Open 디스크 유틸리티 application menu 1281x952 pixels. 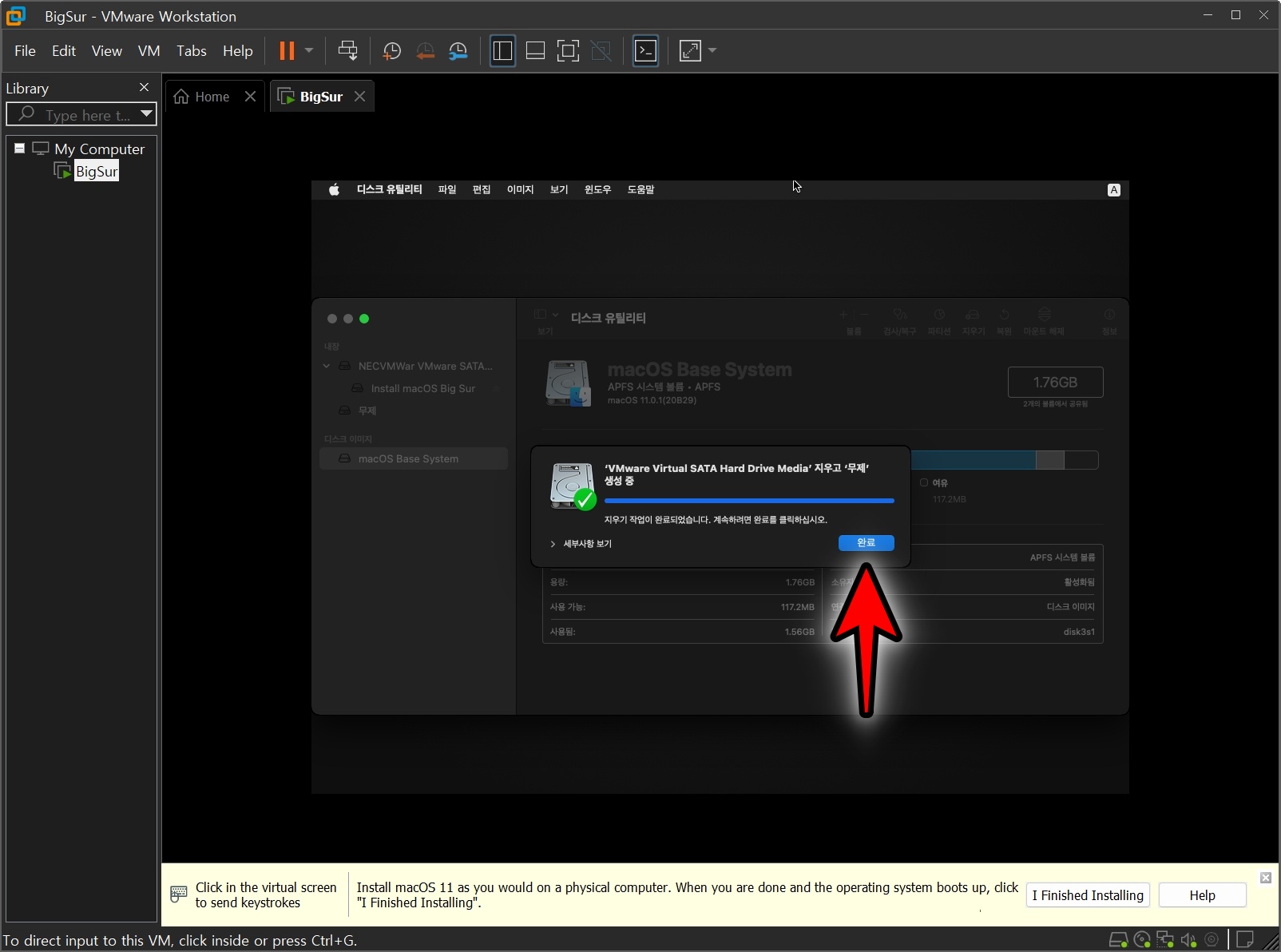pyautogui.click(x=389, y=190)
